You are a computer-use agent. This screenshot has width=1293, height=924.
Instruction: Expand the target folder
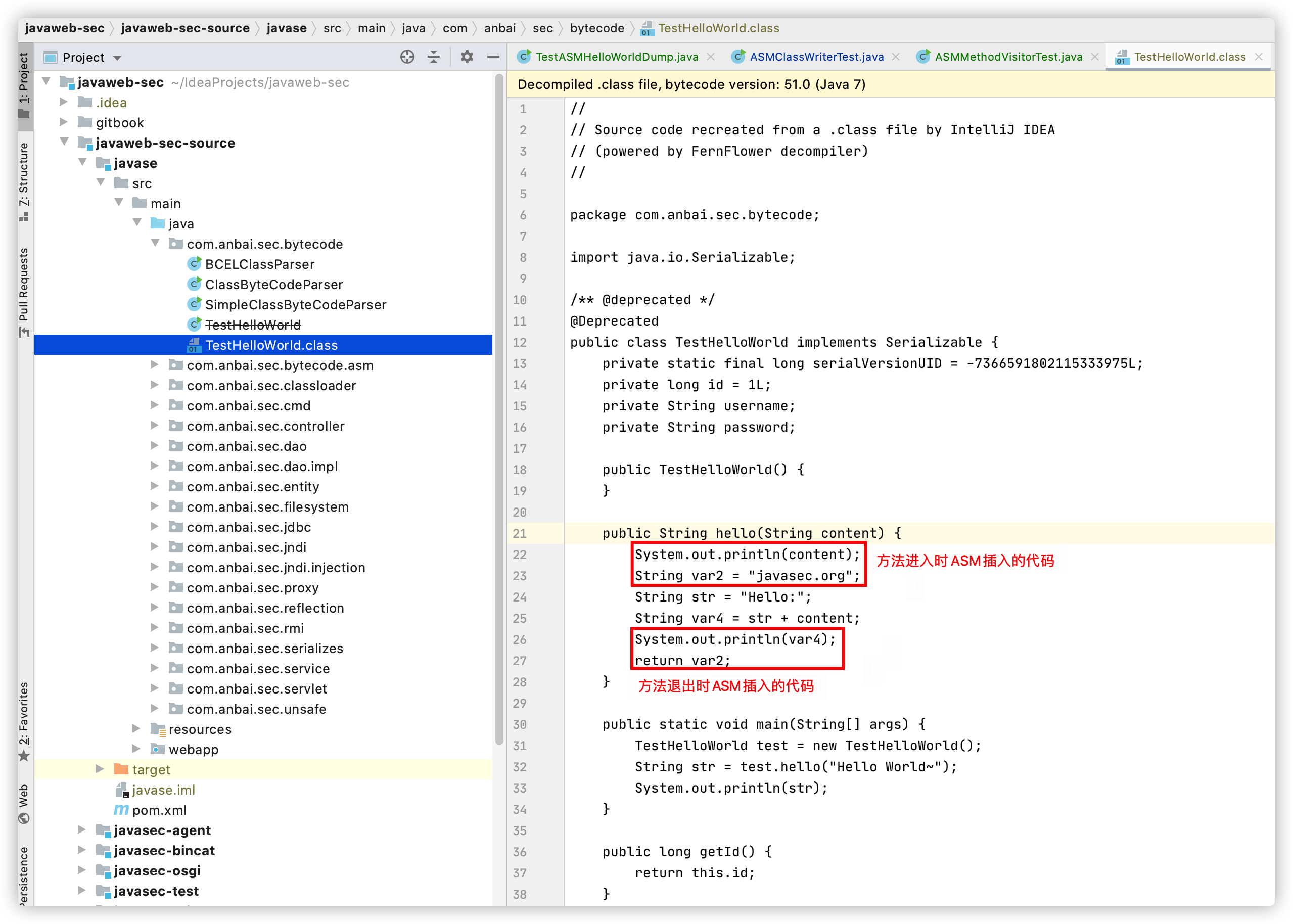coord(100,769)
